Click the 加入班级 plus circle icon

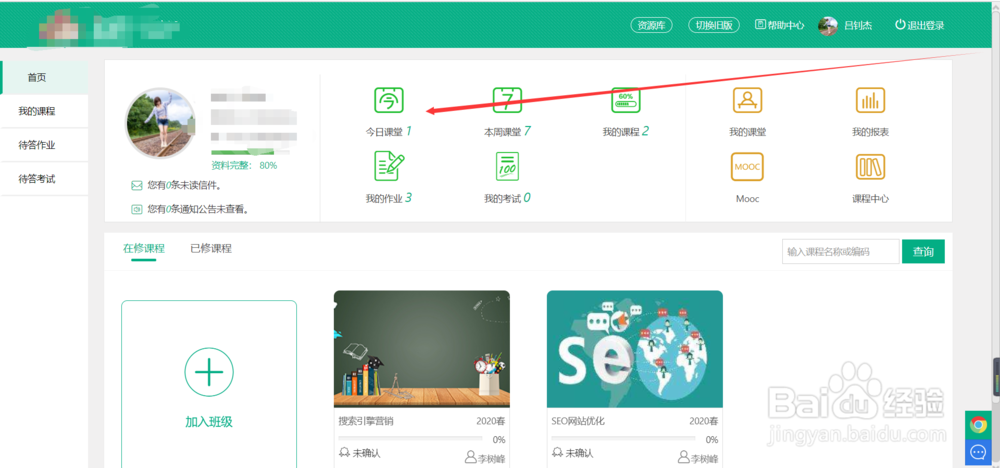[x=209, y=372]
